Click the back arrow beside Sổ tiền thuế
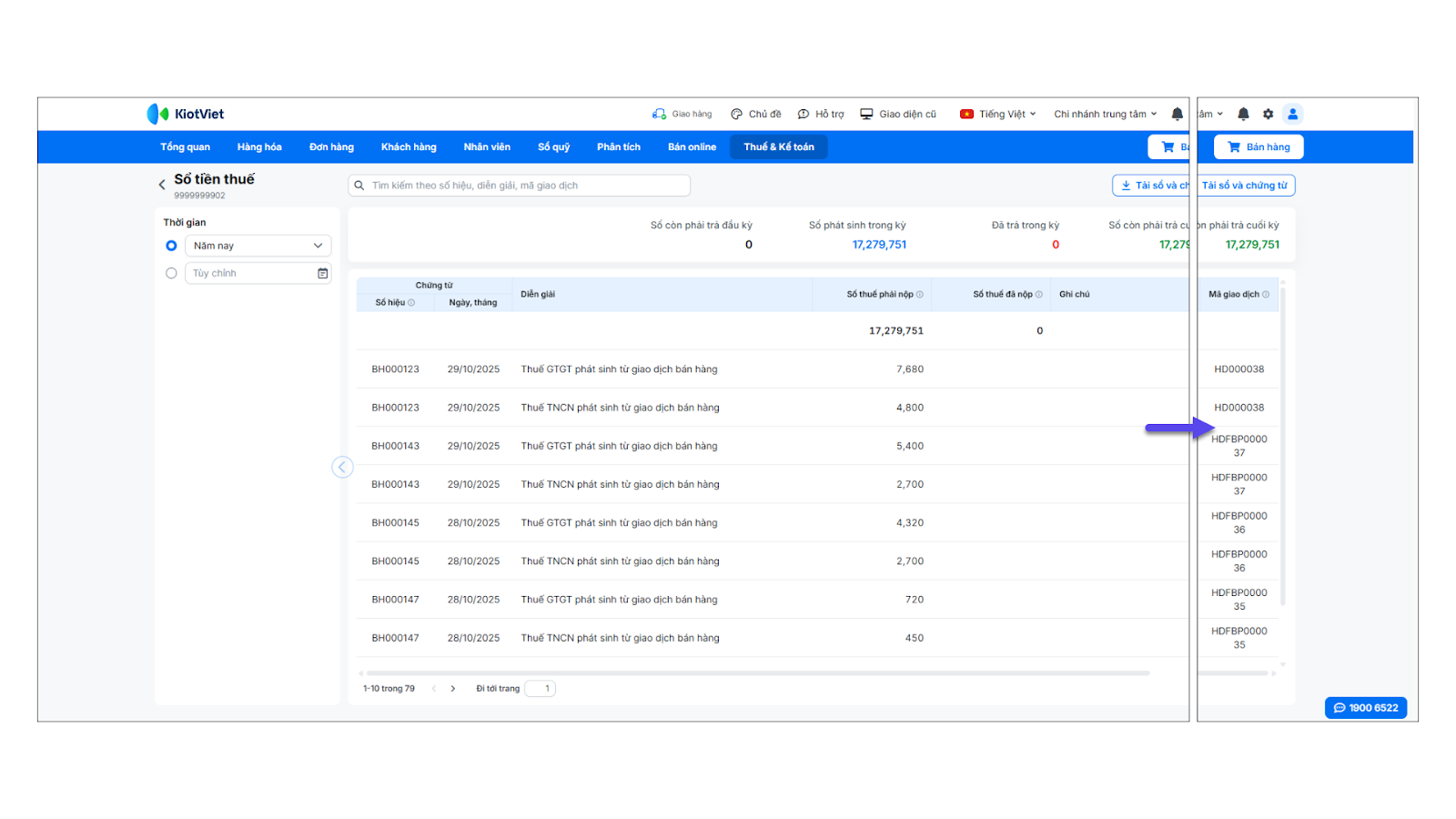The image size is (1456, 819). click(162, 185)
